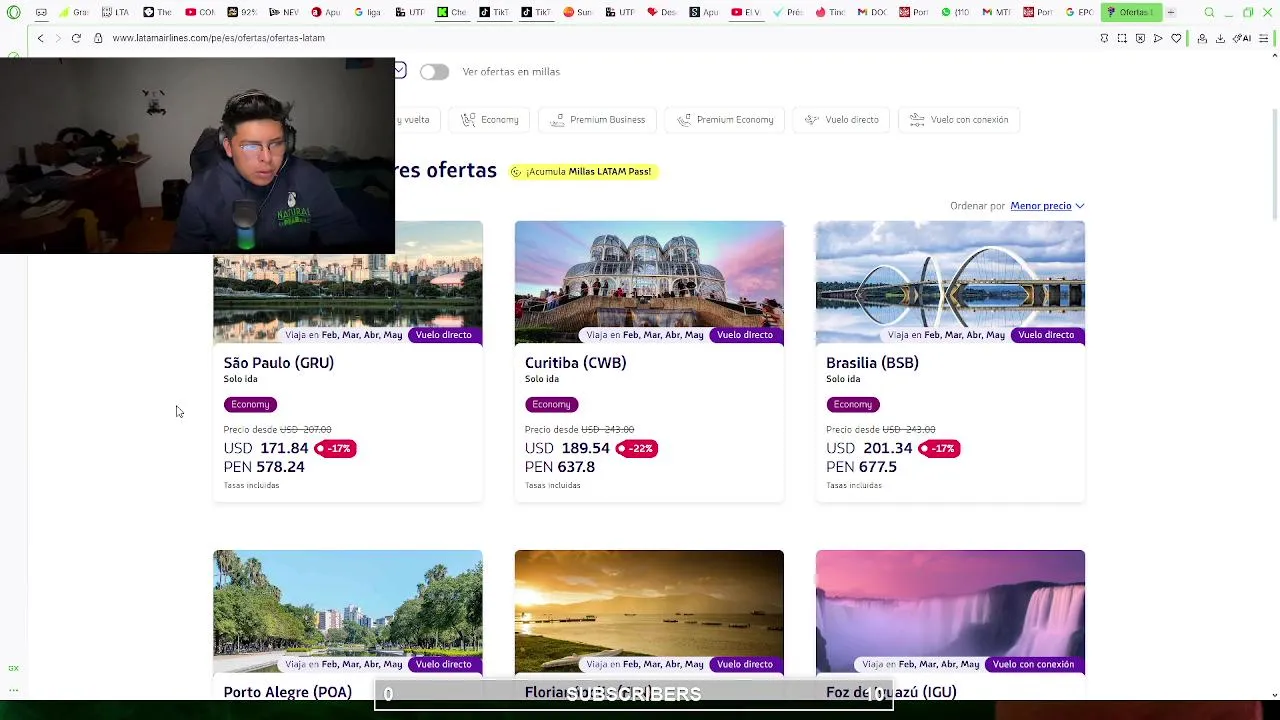Open the profile account icon
Image resolution: width=1280 pixels, height=720 pixels.
pos(1202,38)
